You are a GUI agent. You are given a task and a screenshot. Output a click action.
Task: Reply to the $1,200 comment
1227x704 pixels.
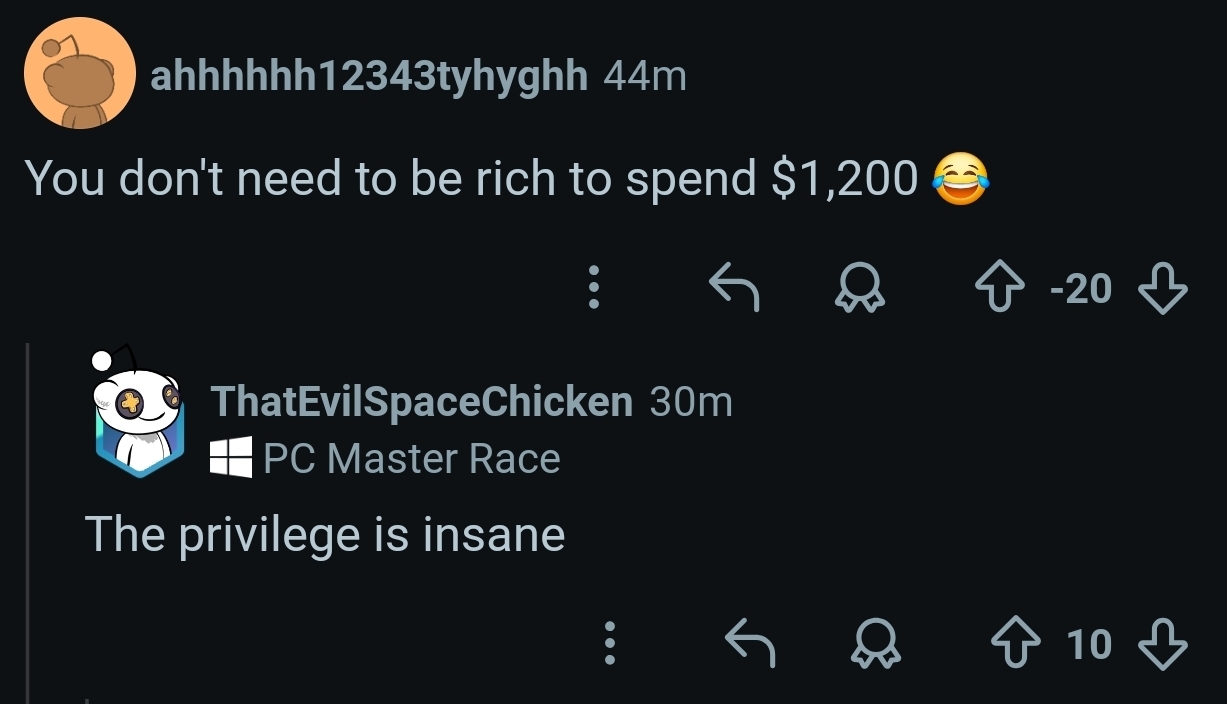click(x=734, y=288)
